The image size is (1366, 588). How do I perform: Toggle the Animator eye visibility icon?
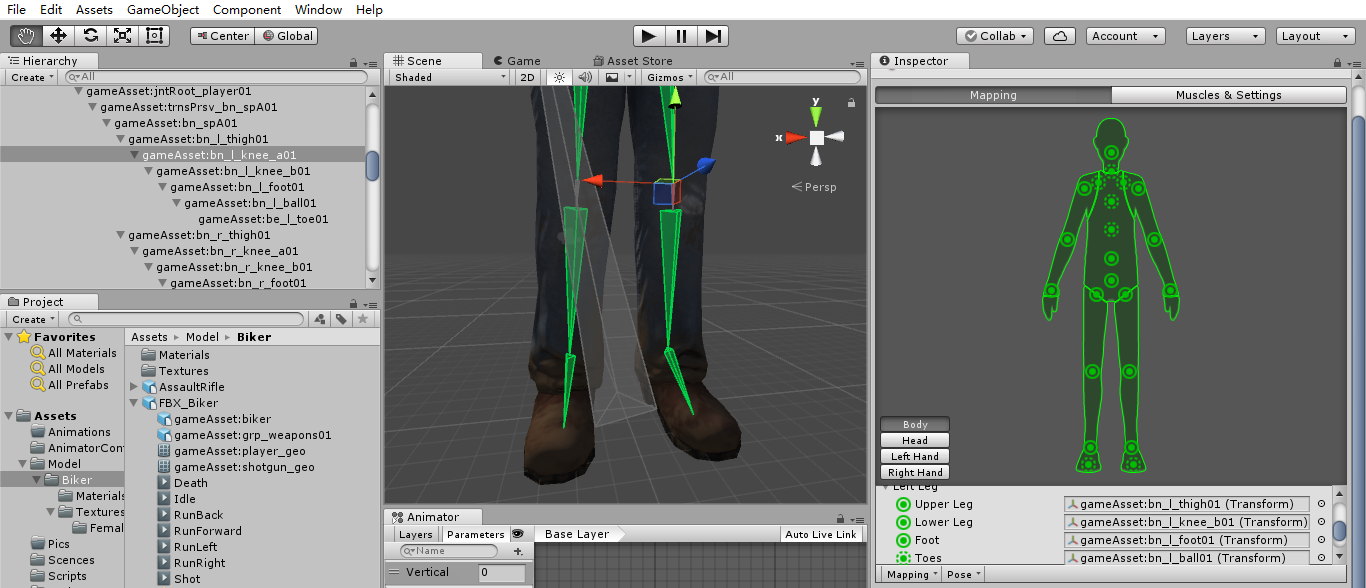[x=518, y=534]
